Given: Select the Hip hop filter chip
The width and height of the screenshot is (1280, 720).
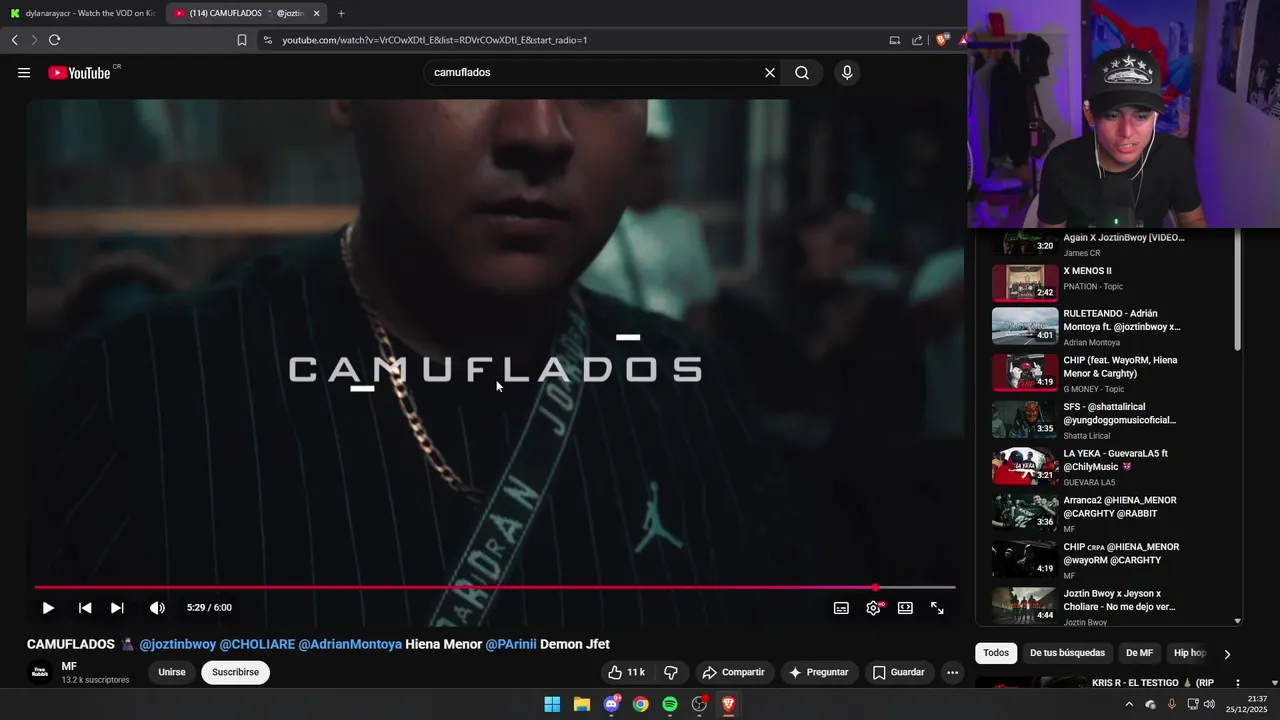Looking at the screenshot, I should (x=1190, y=653).
